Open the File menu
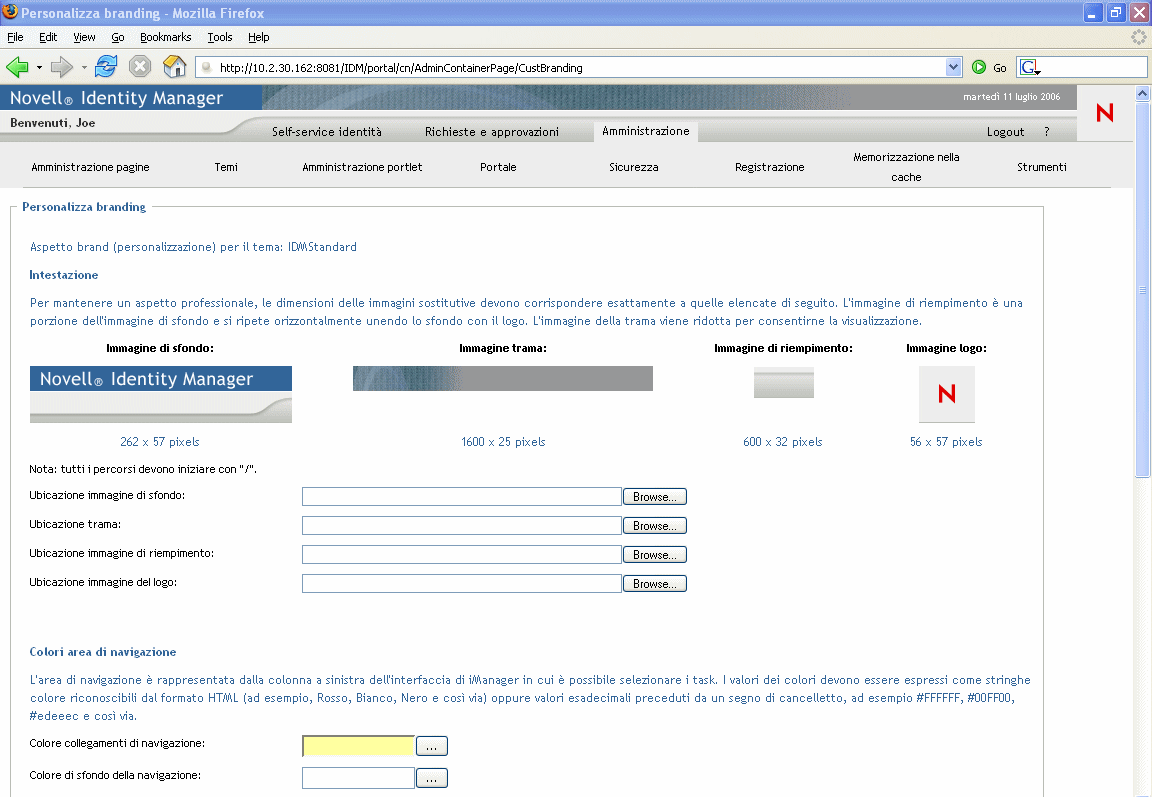Screen dimensions: 1152x797 coord(15,37)
